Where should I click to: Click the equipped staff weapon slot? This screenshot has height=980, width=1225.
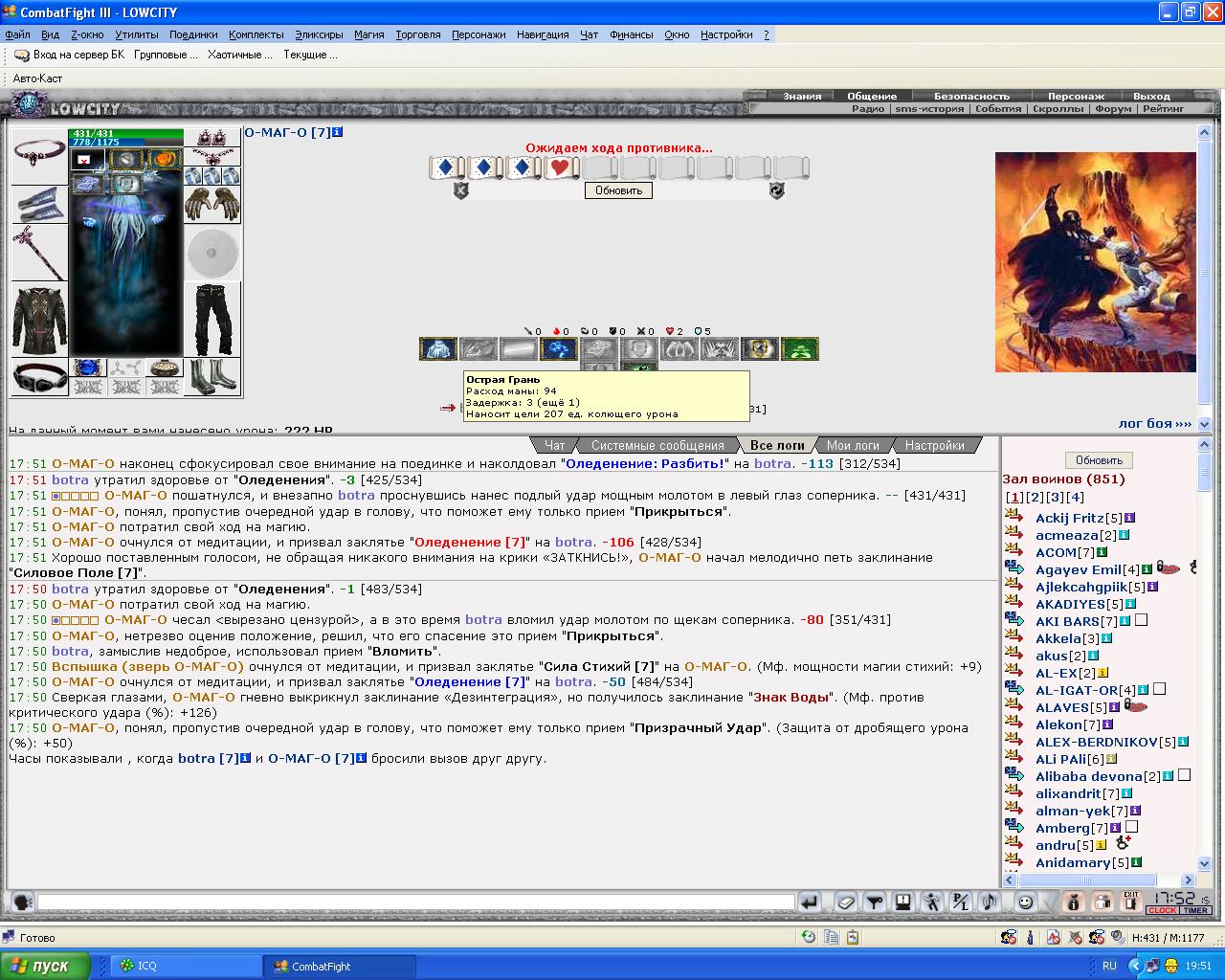(39, 252)
